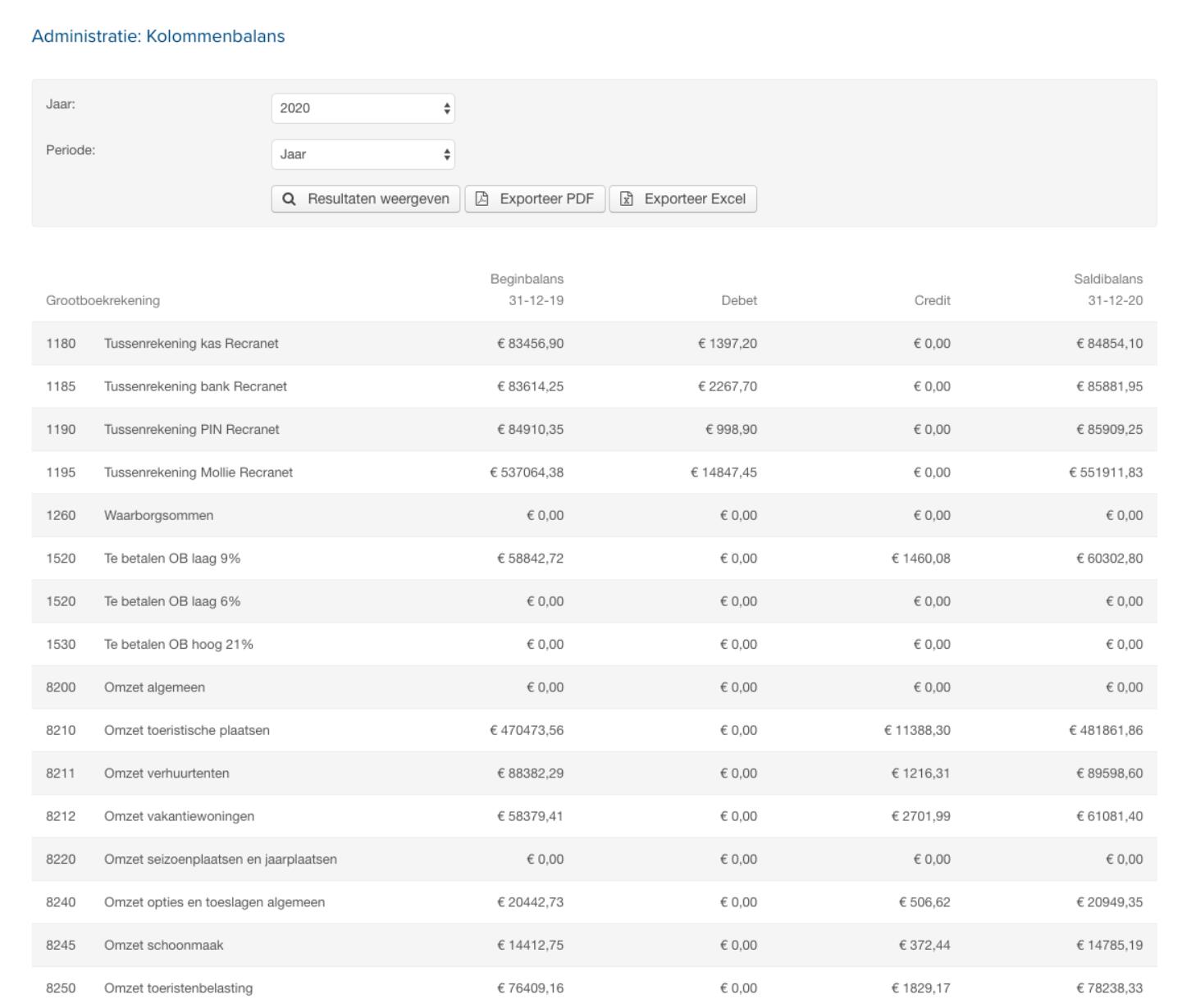Open the Jaar dropdown showing 2020
This screenshot has width=1182, height=1008.
pyautogui.click(x=363, y=108)
